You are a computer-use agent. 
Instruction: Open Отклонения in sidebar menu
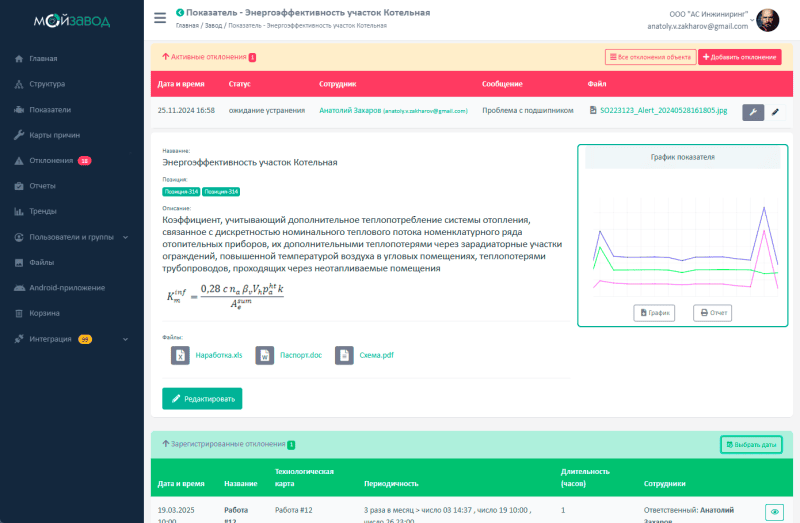coord(51,161)
